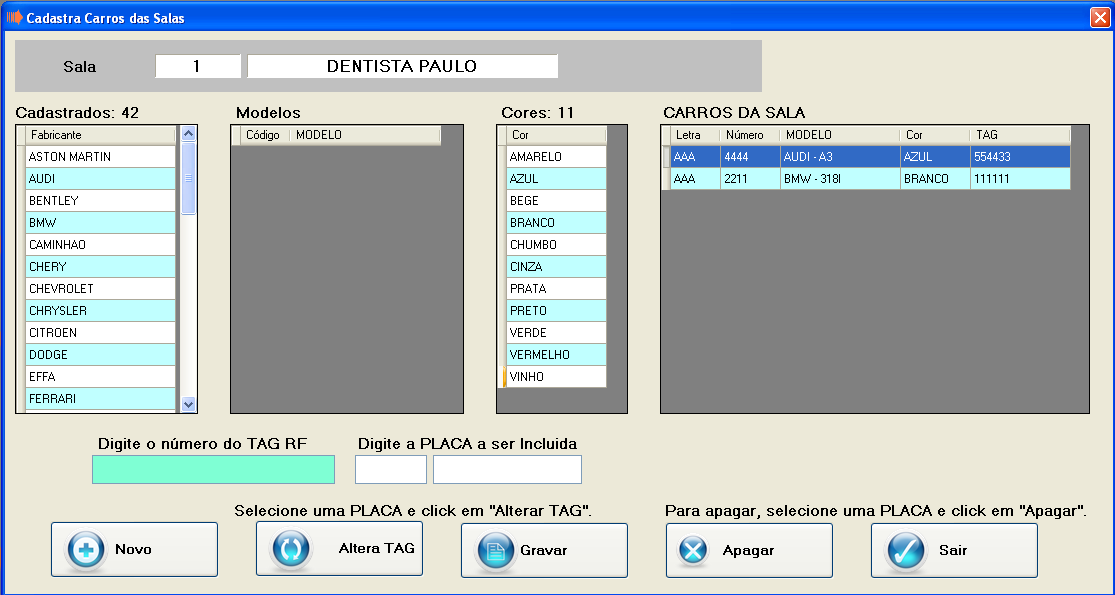Click the orange app icon in title bar
Screen dimensions: 1115x595
(14, 17)
